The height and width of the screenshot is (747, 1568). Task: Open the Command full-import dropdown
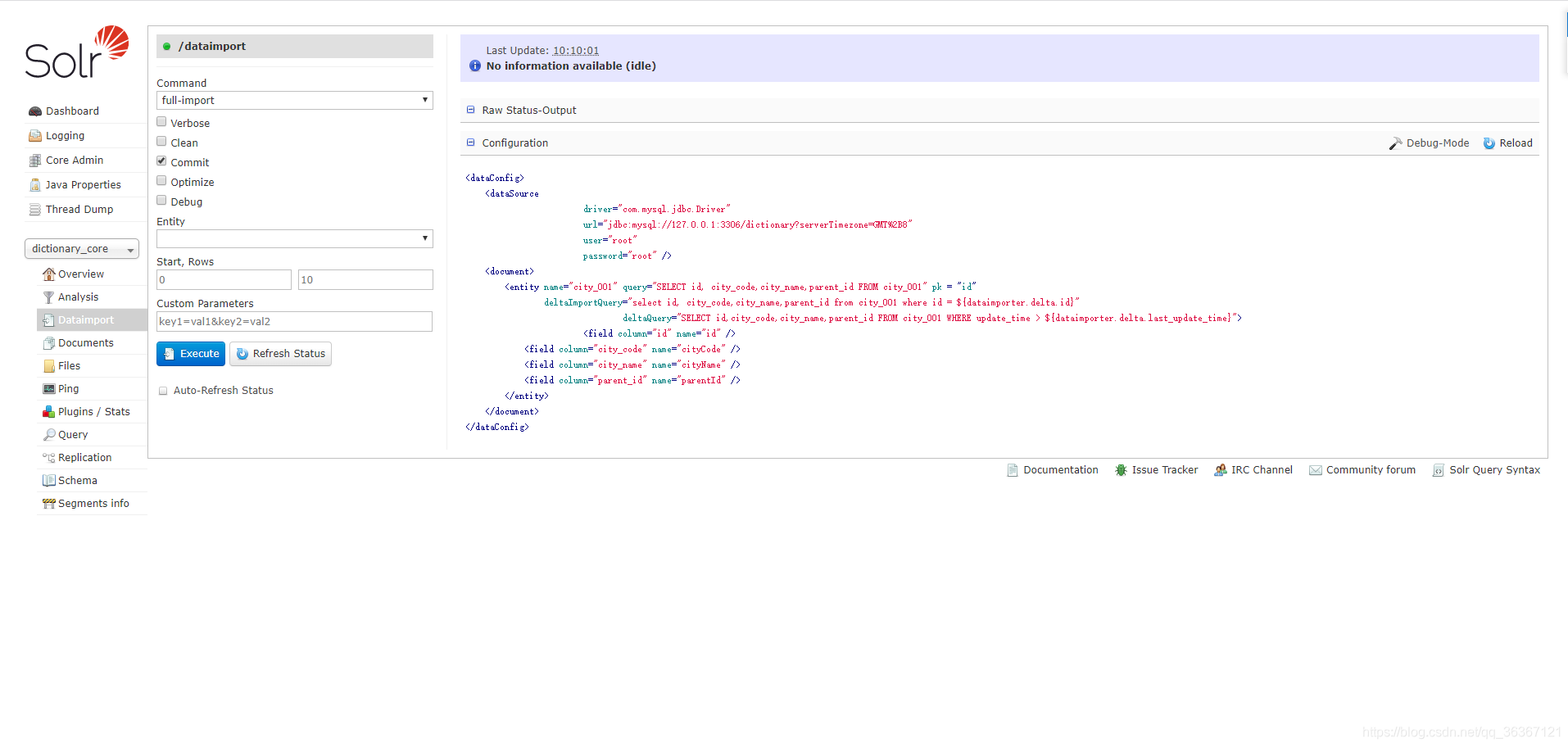pyautogui.click(x=295, y=101)
